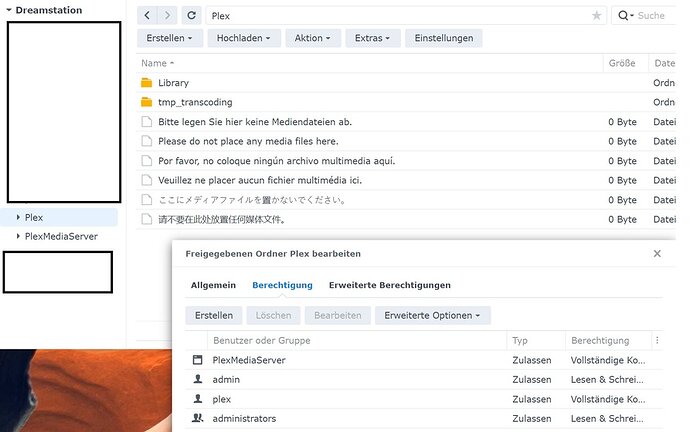Select PlexMediaServer in the permissions list

tap(424, 360)
